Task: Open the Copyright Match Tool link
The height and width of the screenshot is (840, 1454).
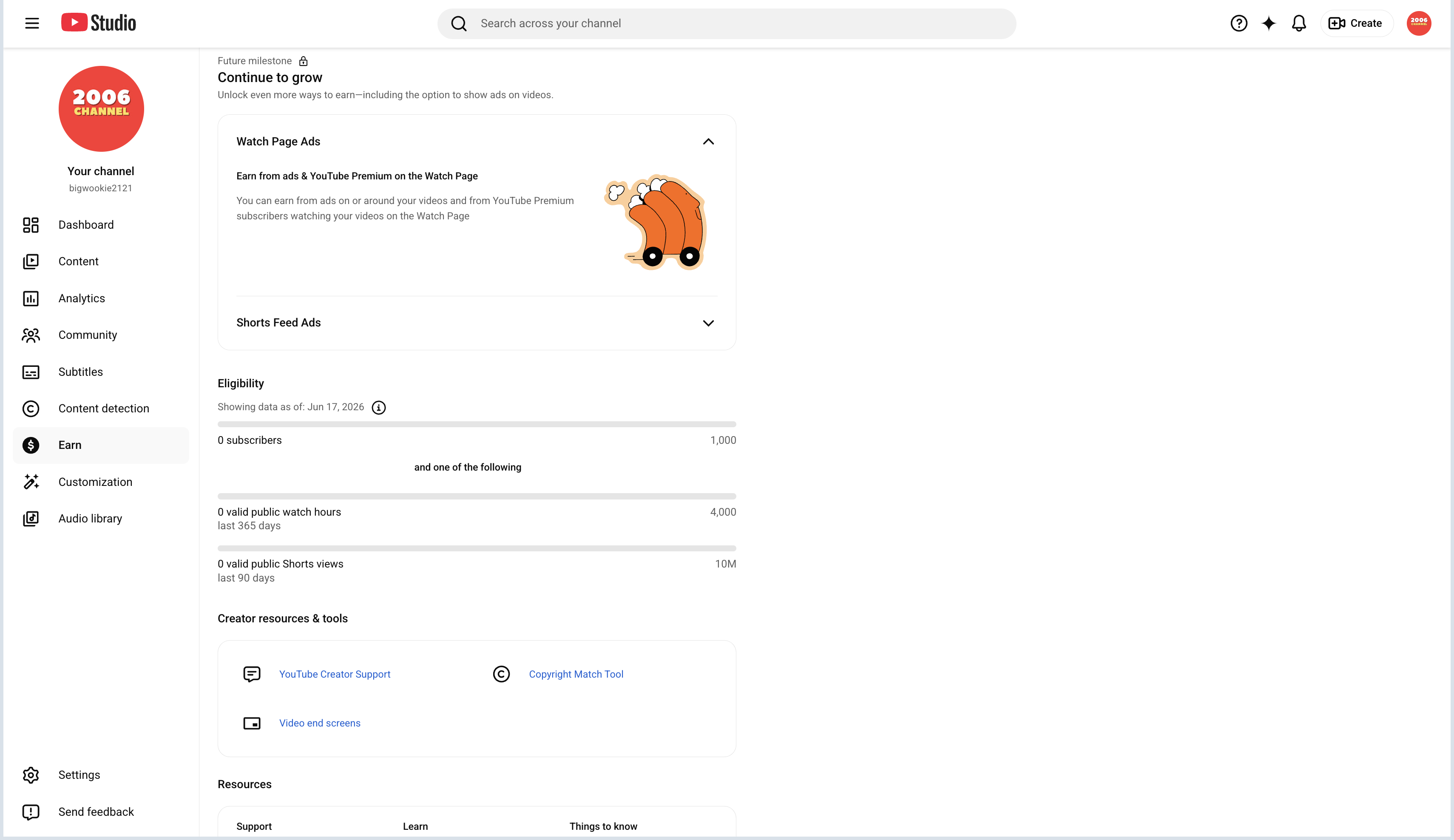Action: pos(576,674)
